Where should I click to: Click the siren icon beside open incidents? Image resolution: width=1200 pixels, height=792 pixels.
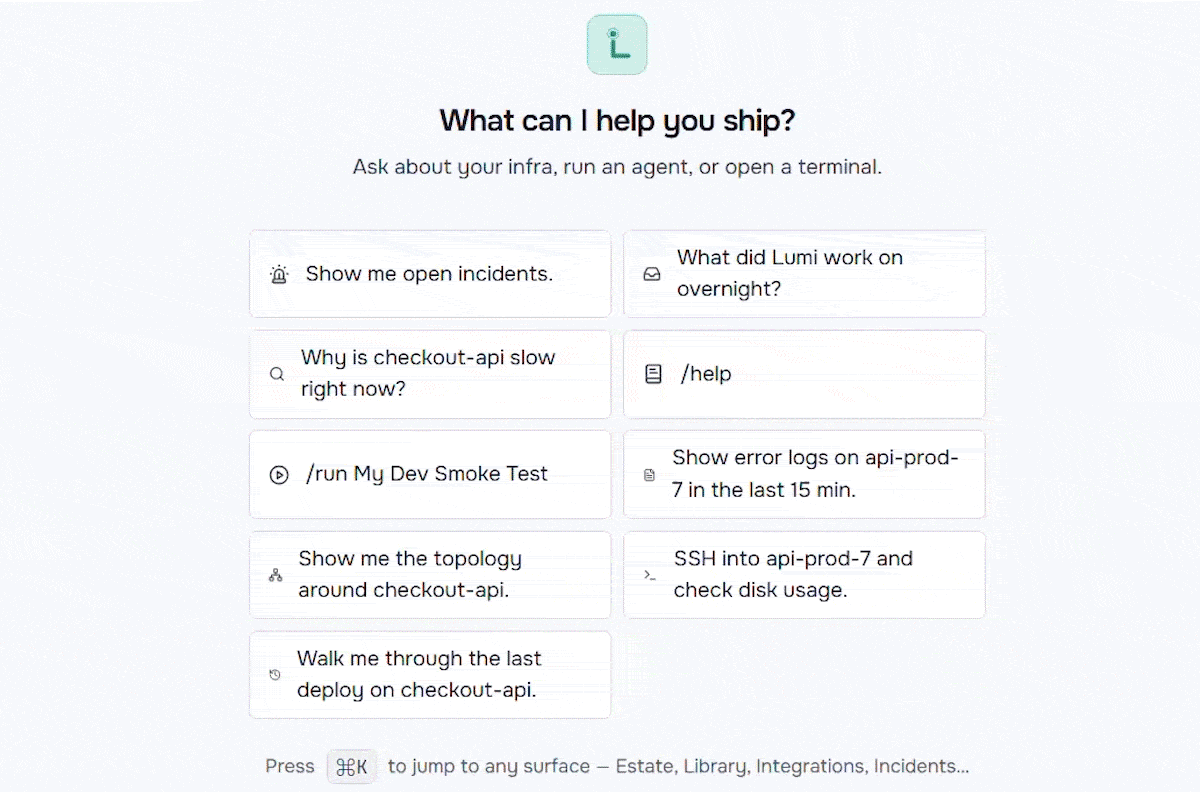point(279,274)
